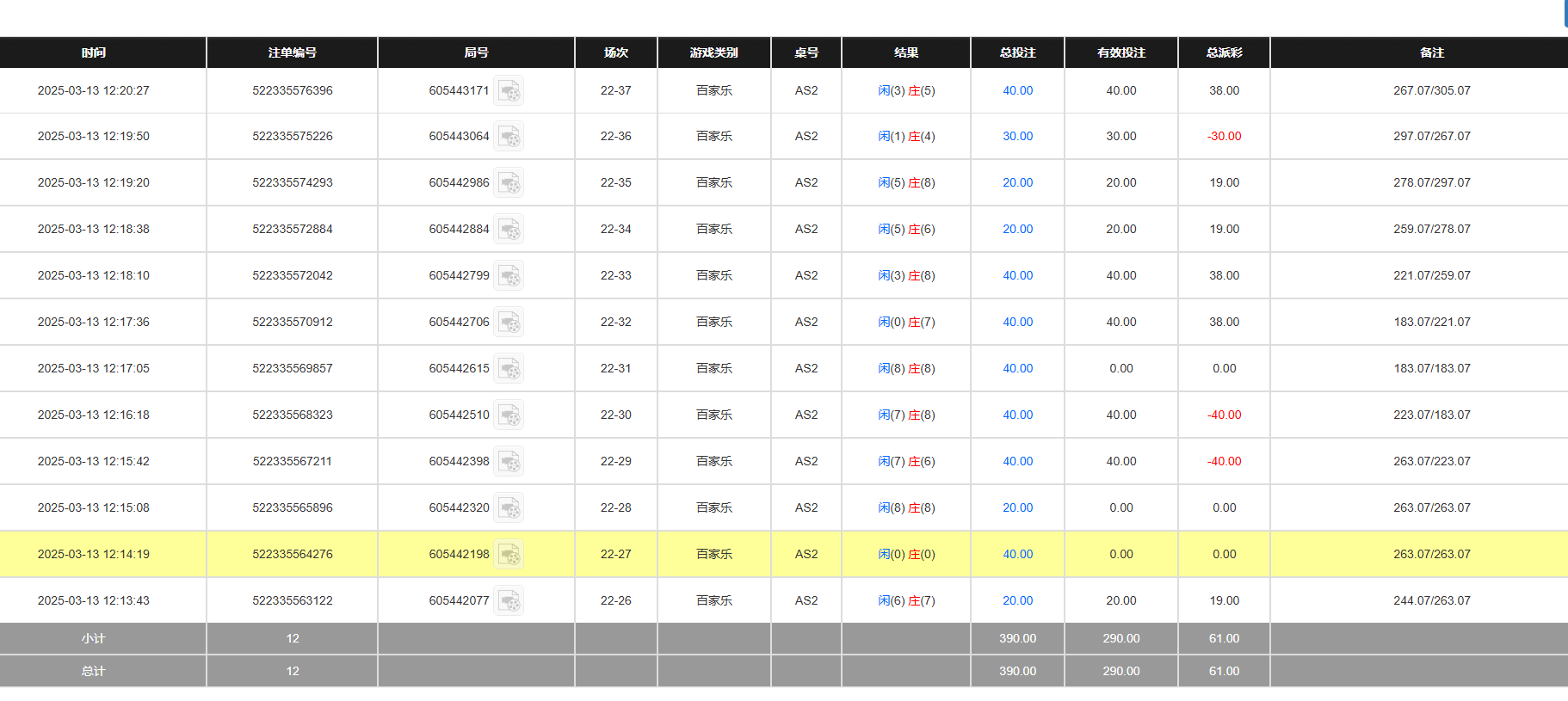Click total bet 40.00 for order 522335576396

tap(1017, 90)
